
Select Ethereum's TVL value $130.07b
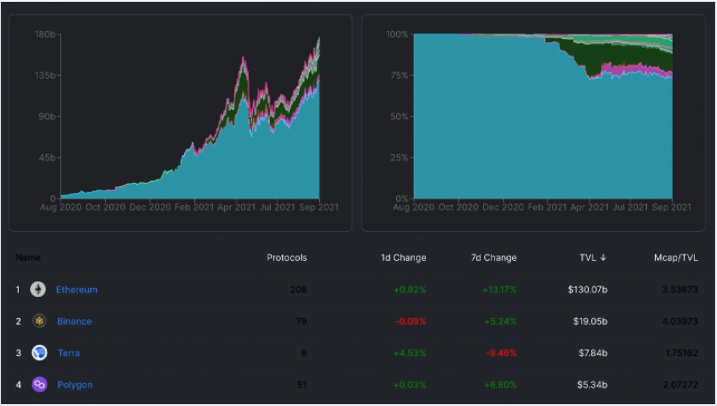click(x=588, y=289)
